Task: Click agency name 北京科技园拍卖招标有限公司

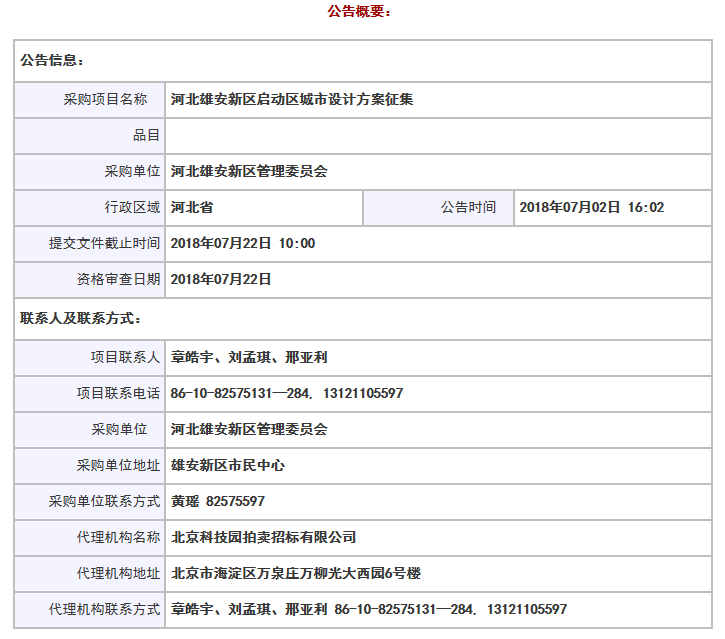Action: click(264, 537)
